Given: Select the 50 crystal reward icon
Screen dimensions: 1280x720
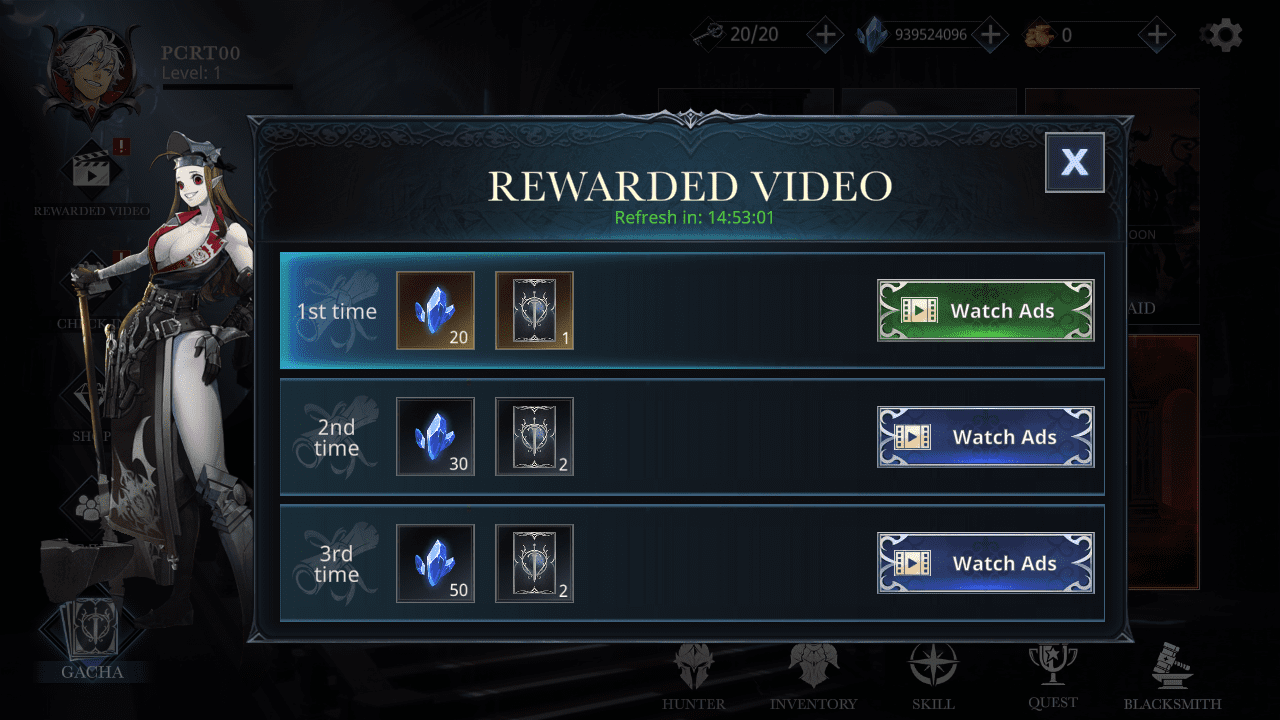Looking at the screenshot, I should pyautogui.click(x=435, y=563).
